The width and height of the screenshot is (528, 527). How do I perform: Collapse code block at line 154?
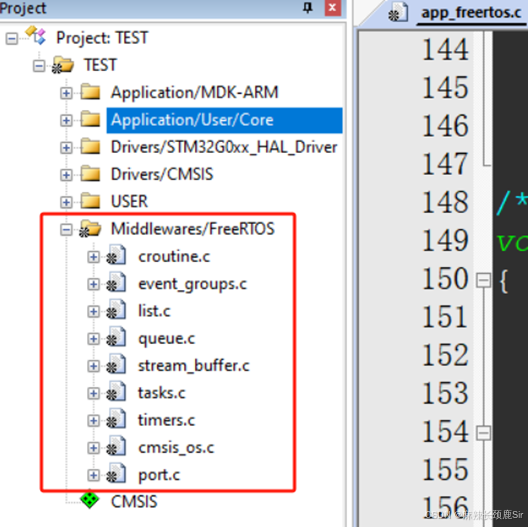(x=484, y=433)
